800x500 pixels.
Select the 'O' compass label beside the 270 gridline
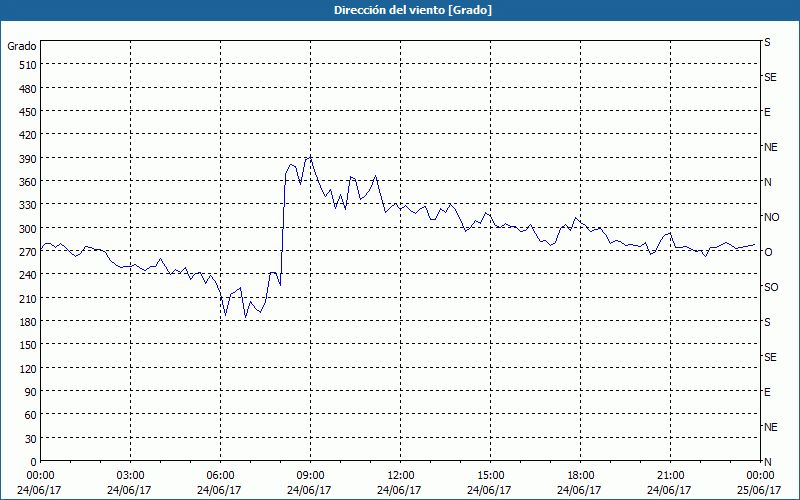click(768, 252)
